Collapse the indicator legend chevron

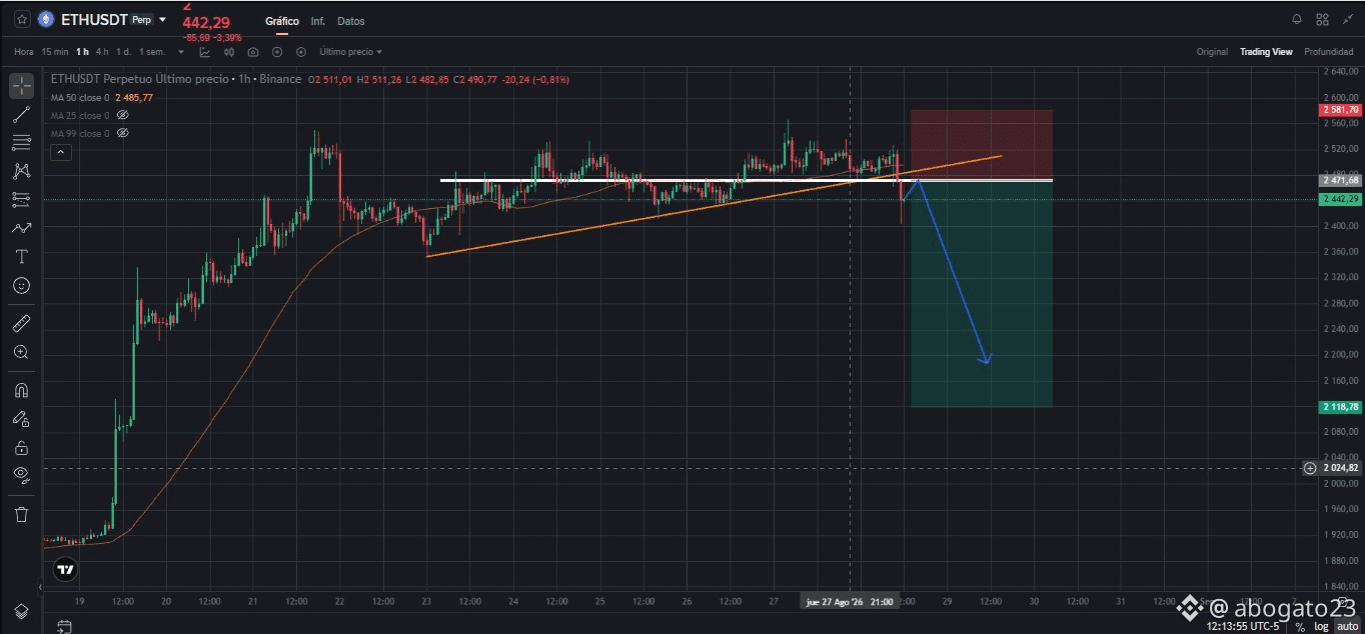coord(61,152)
